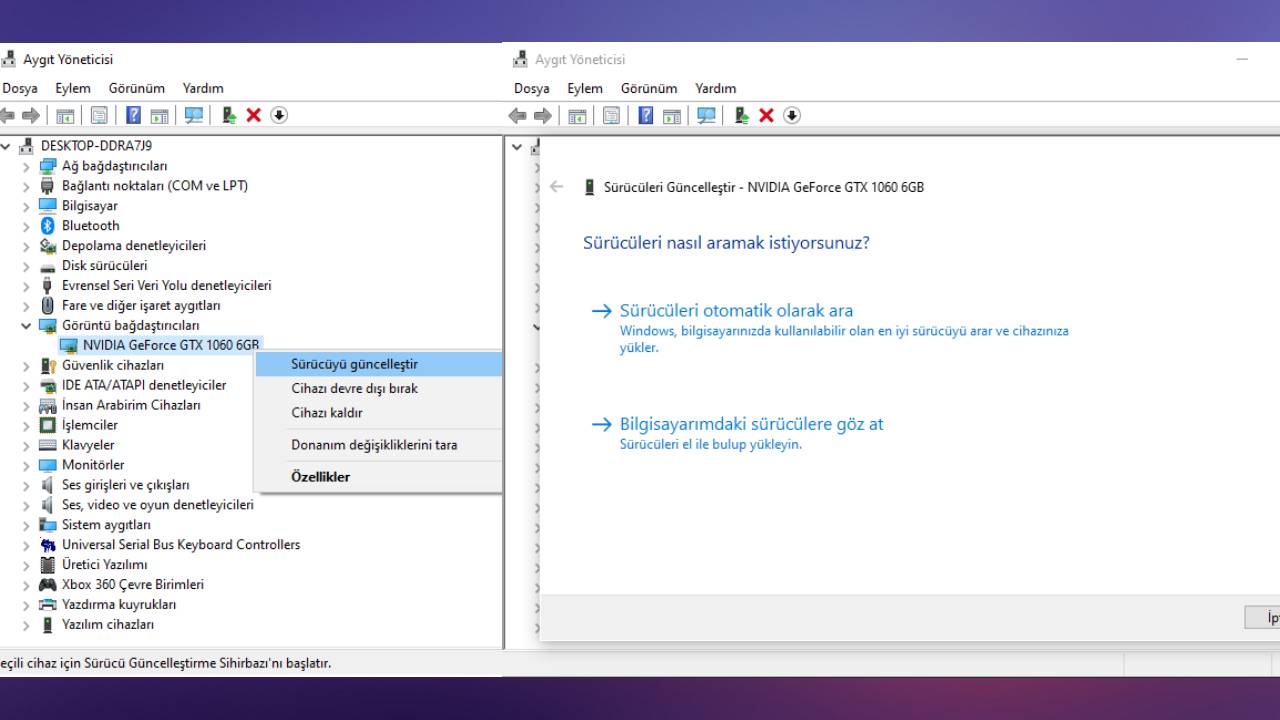Click the forward navigation arrow in Device Manager
The width and height of the screenshot is (1280, 720).
point(30,115)
